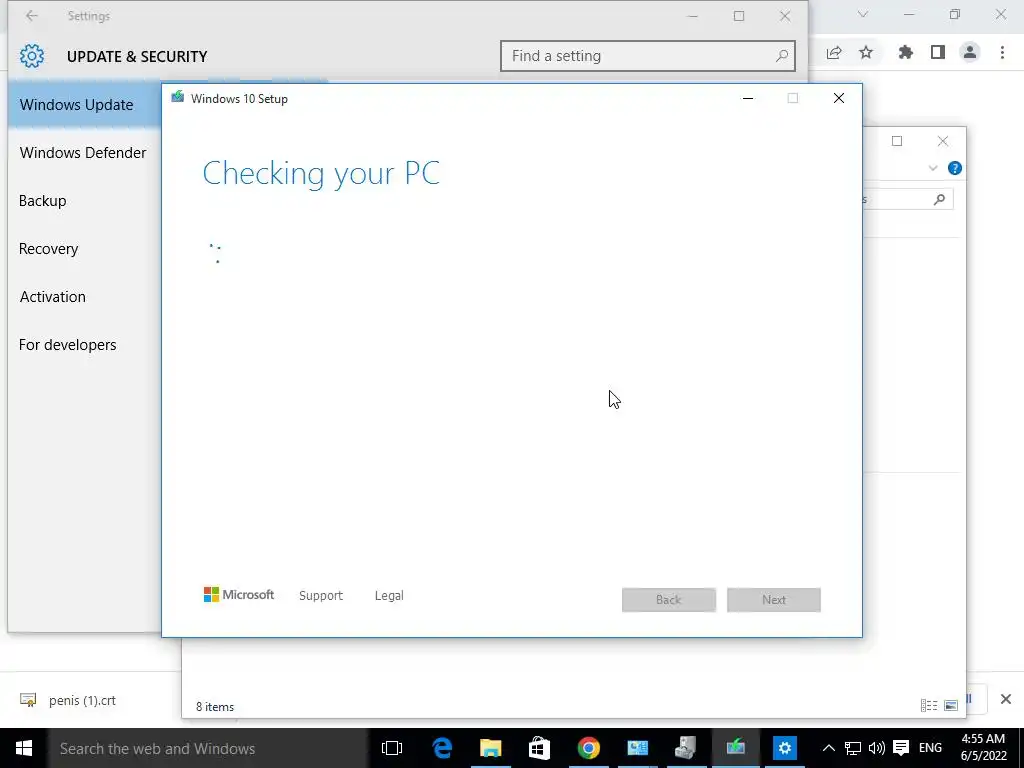Go to Recovery in Settings sidebar
The height and width of the screenshot is (768, 1024).
pyautogui.click(x=48, y=249)
